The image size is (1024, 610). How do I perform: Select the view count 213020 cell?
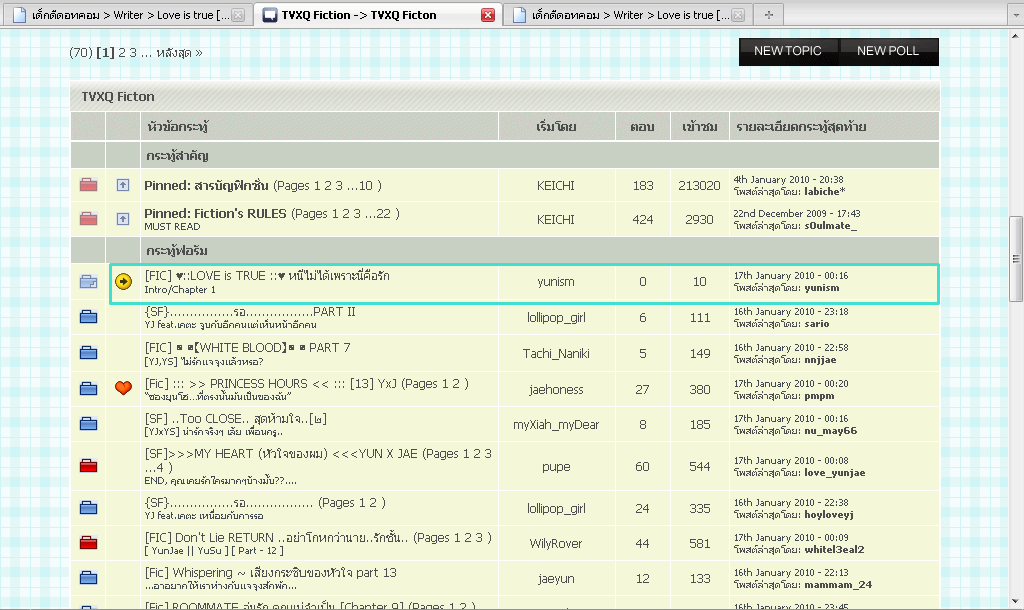coord(699,185)
